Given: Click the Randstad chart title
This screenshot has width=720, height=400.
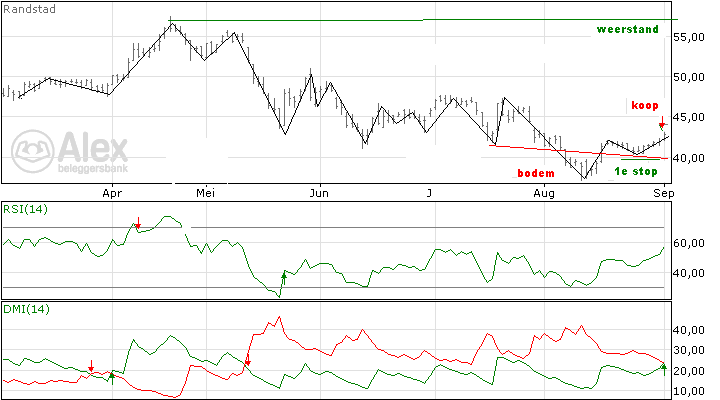Looking at the screenshot, I should pyautogui.click(x=29, y=9).
